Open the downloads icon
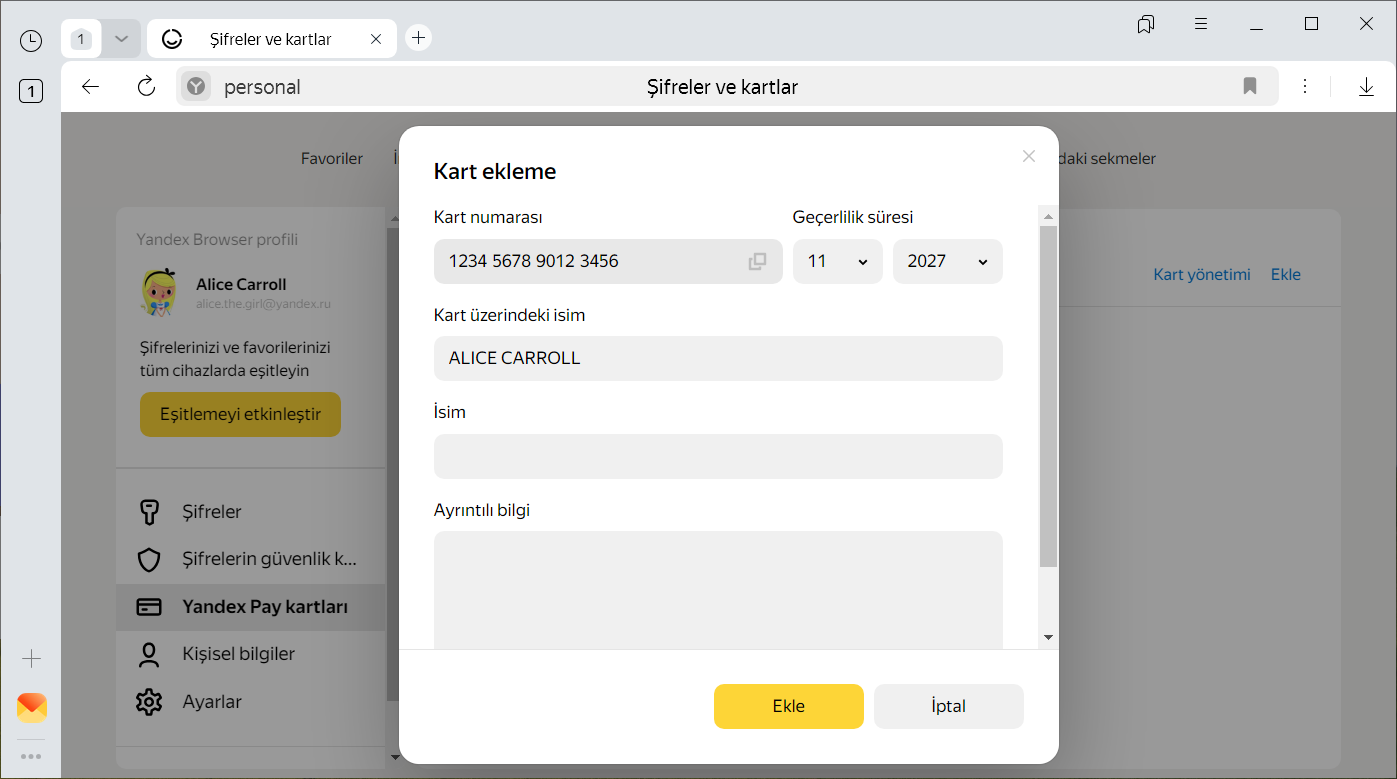The height and width of the screenshot is (779, 1397). pos(1366,87)
